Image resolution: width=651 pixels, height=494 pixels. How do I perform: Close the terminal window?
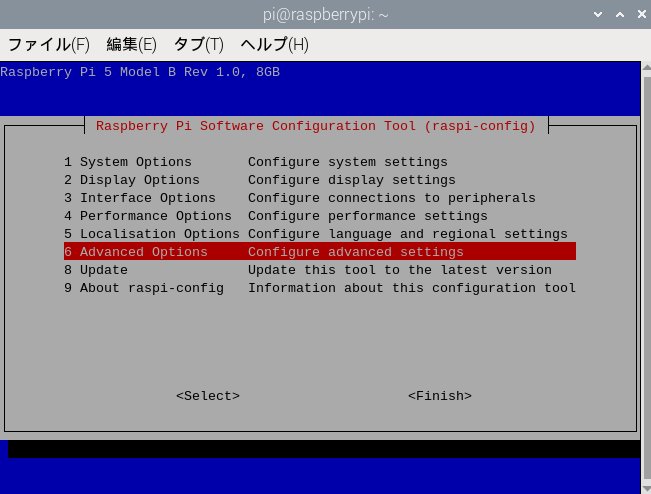click(x=641, y=15)
